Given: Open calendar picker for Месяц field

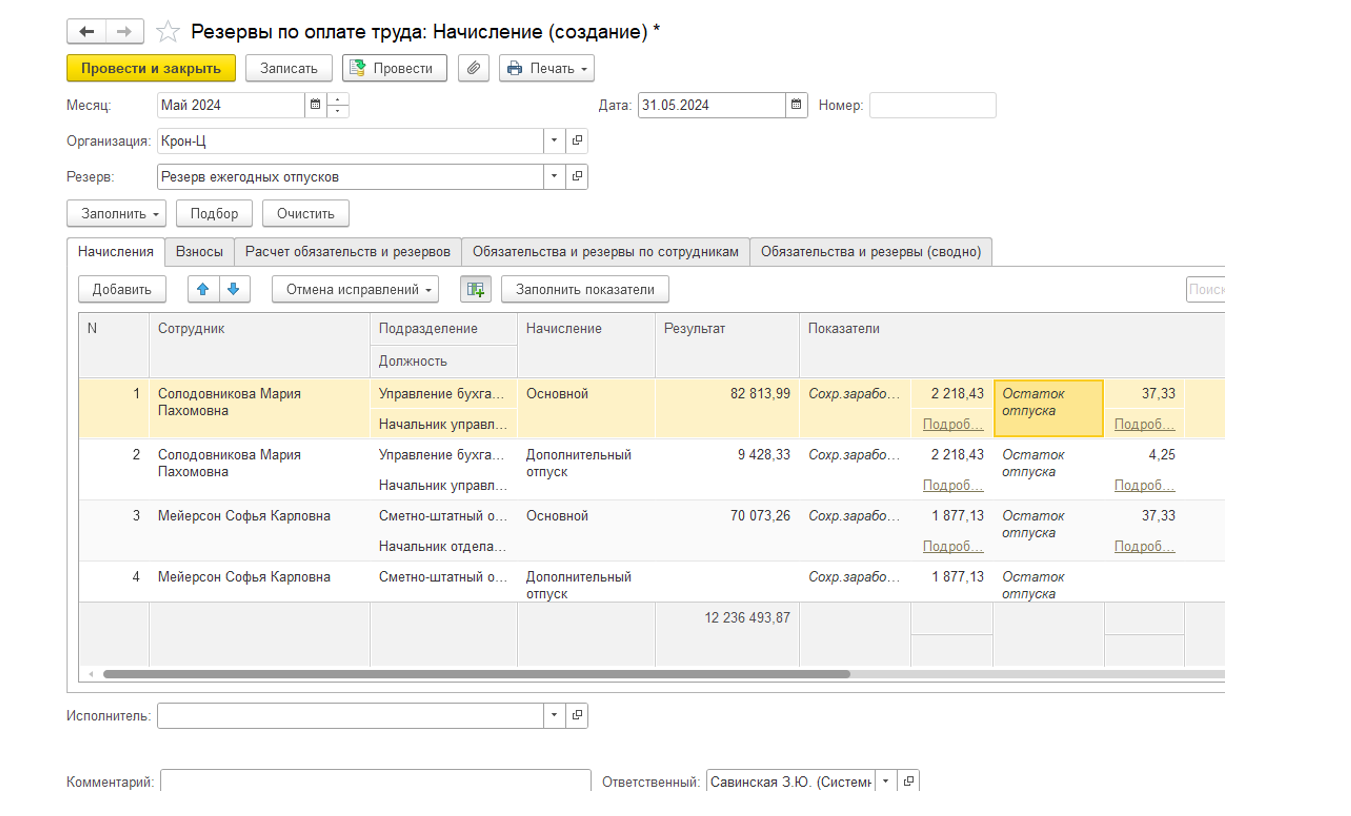Looking at the screenshot, I should (315, 105).
